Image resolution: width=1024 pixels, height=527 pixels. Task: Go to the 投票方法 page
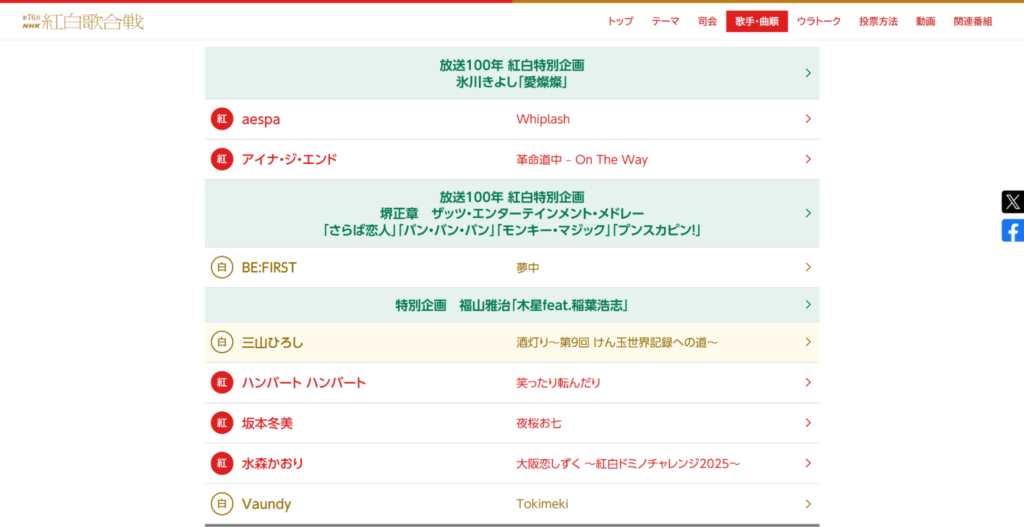(x=878, y=21)
